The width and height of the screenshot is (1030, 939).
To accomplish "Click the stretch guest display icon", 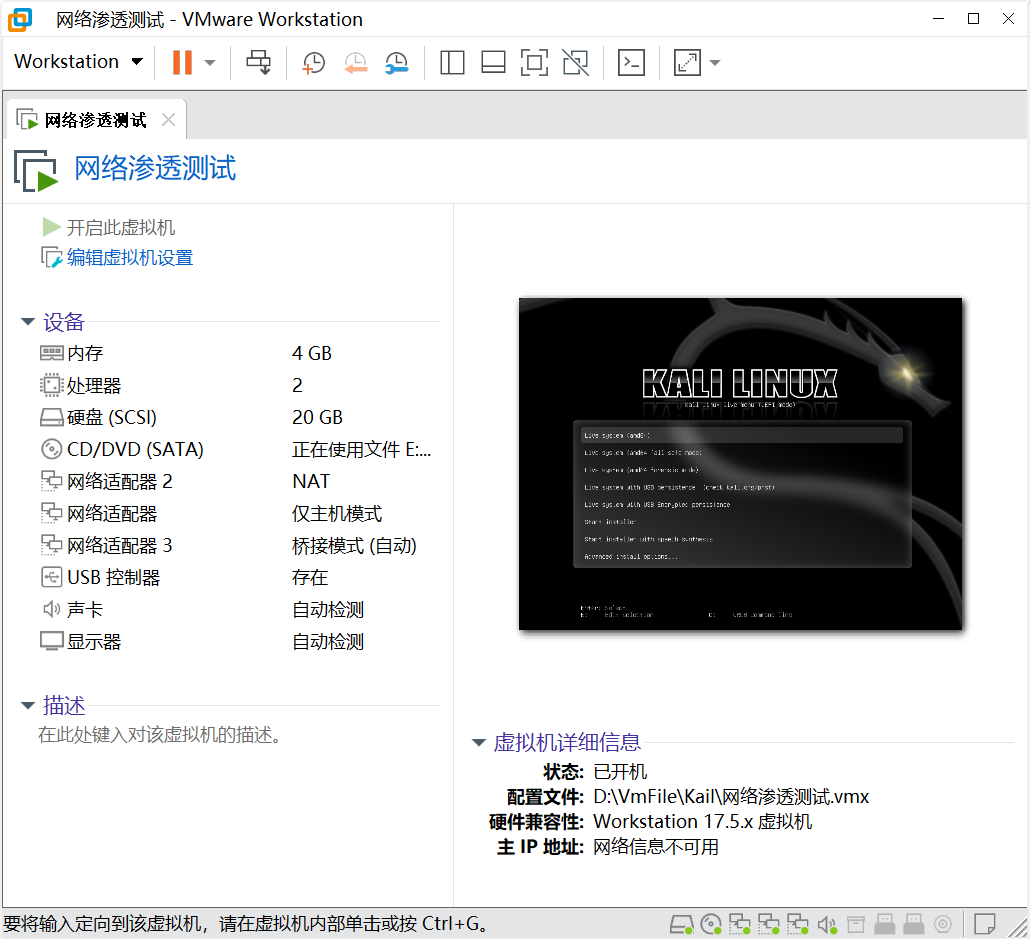I will point(687,63).
